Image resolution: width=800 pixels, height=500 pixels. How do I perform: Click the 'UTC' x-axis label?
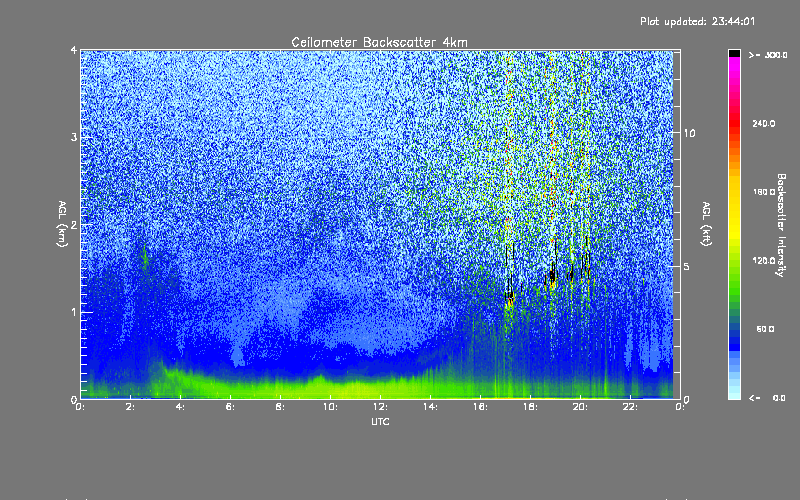coord(380,421)
